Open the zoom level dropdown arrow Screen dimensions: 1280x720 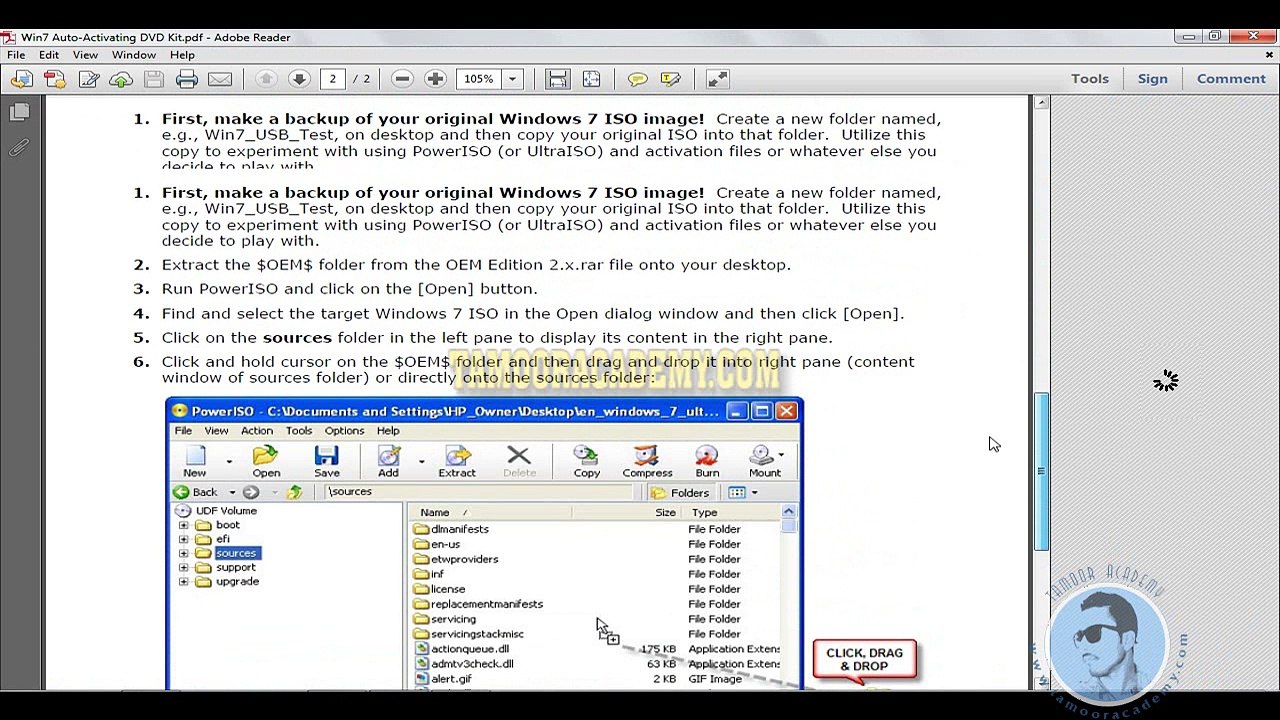coord(512,79)
